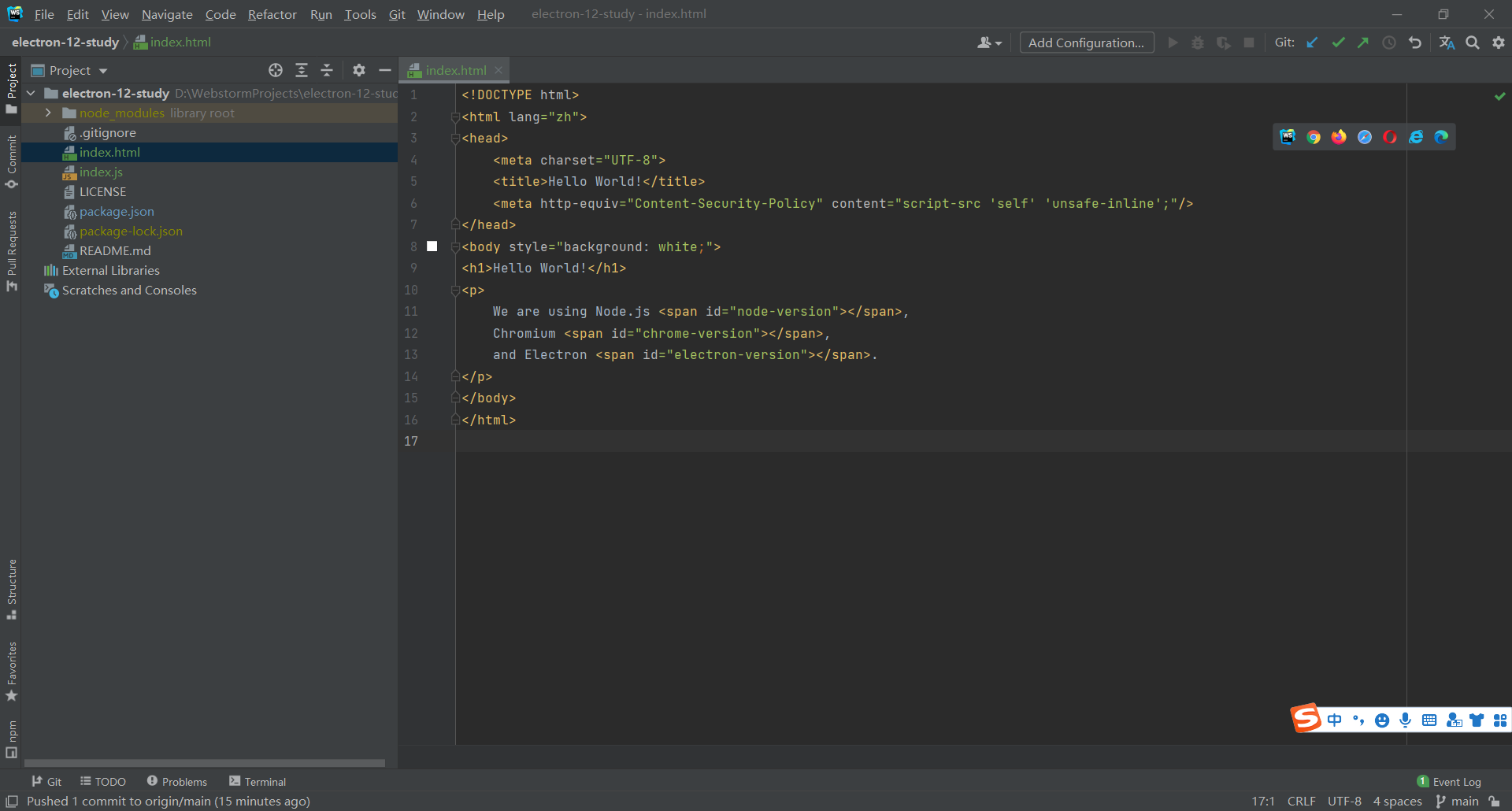Click the Git update project arrow icon
Image resolution: width=1512 pixels, height=811 pixels.
point(1312,43)
